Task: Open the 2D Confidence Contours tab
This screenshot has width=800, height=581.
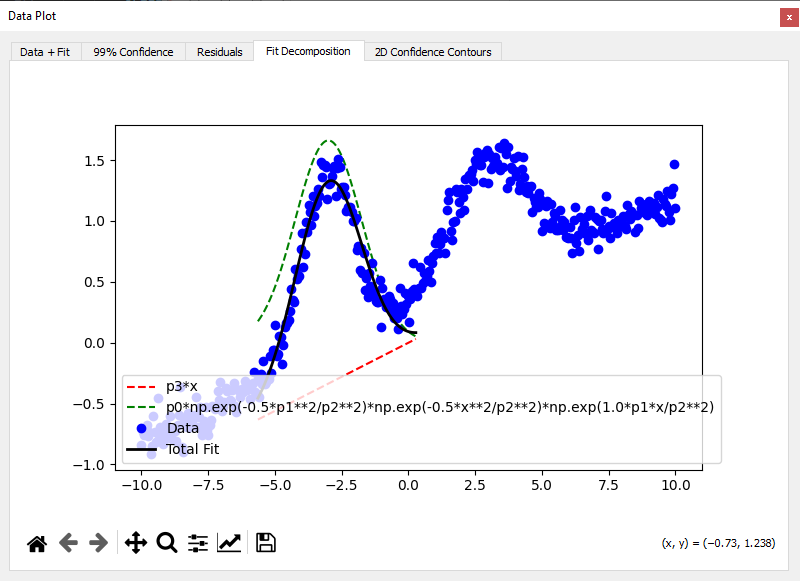Action: [433, 52]
